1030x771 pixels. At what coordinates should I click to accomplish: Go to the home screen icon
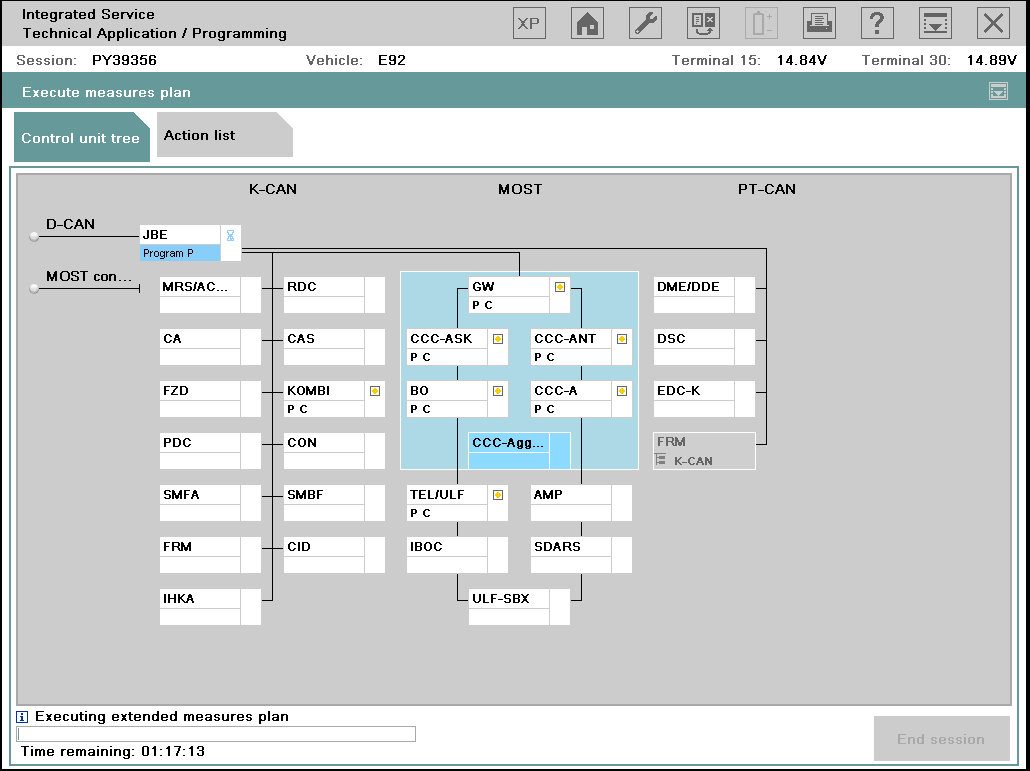tap(587, 24)
